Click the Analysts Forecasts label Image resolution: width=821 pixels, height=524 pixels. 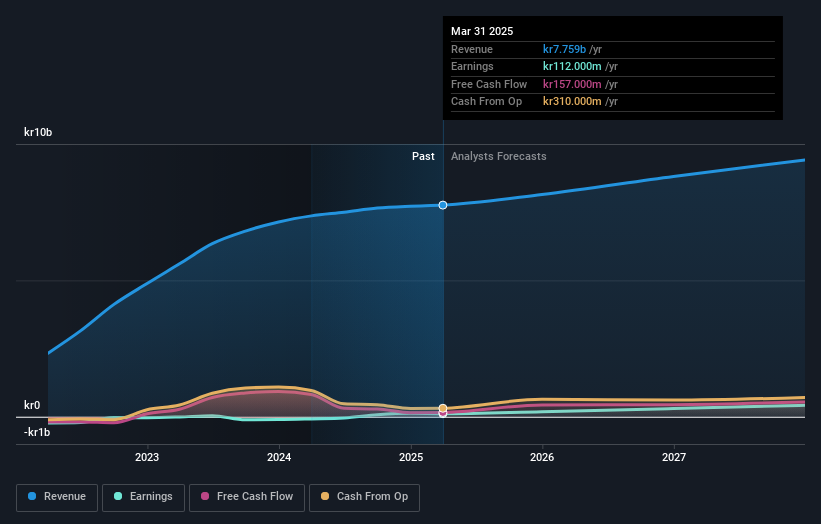[x=498, y=157]
